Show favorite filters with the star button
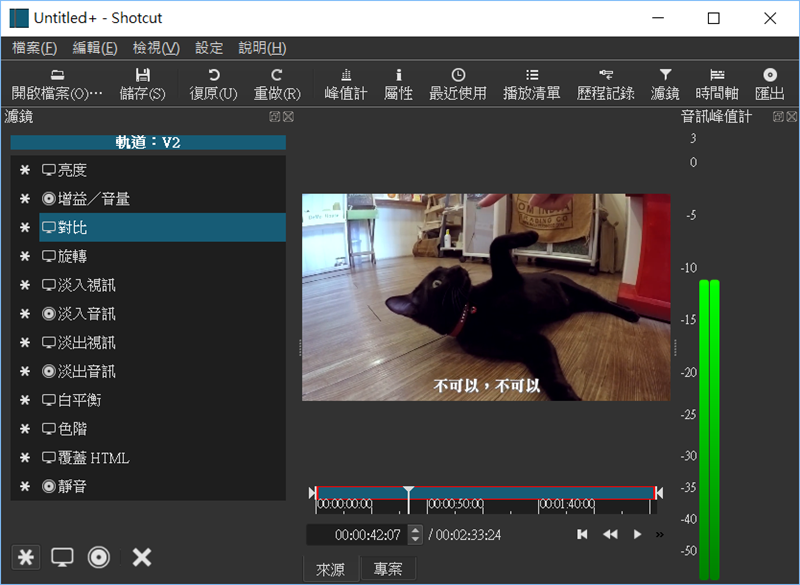Viewport: 800px width, 585px height. 26,558
